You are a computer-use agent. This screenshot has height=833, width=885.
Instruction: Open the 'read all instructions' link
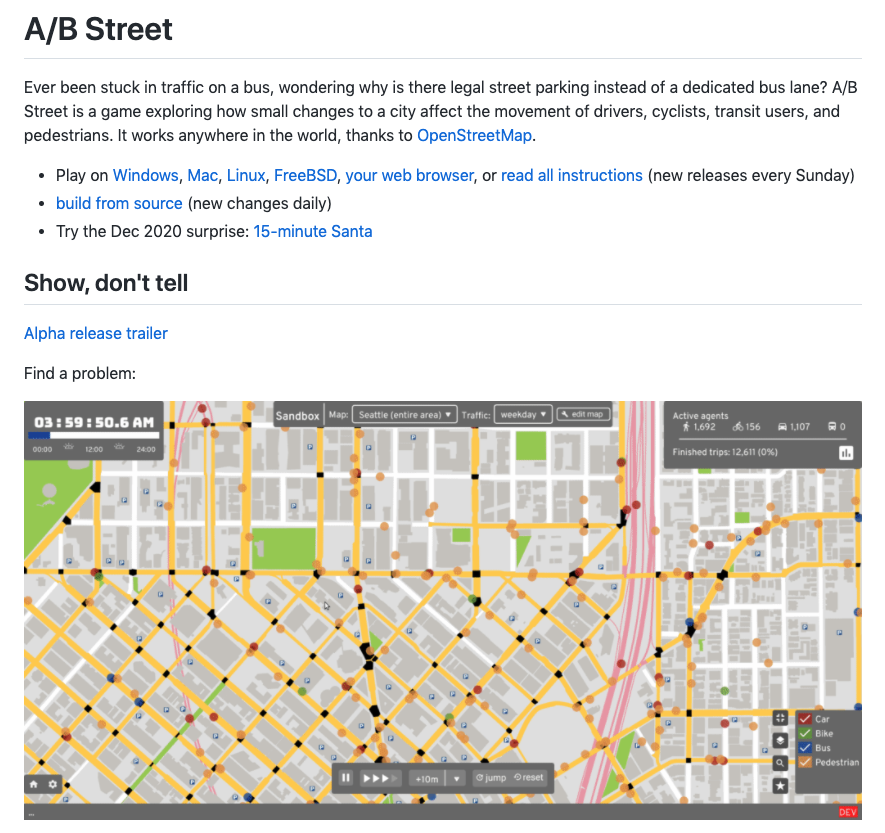tap(572, 176)
